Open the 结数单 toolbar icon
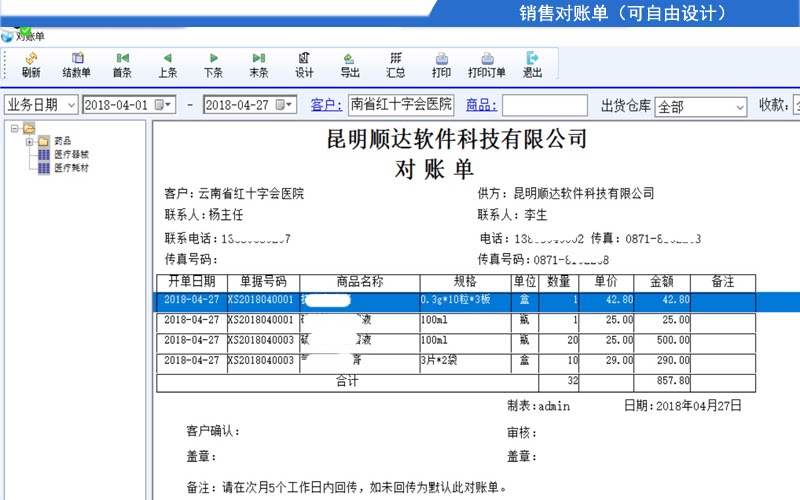The image size is (800, 500). 77,65
